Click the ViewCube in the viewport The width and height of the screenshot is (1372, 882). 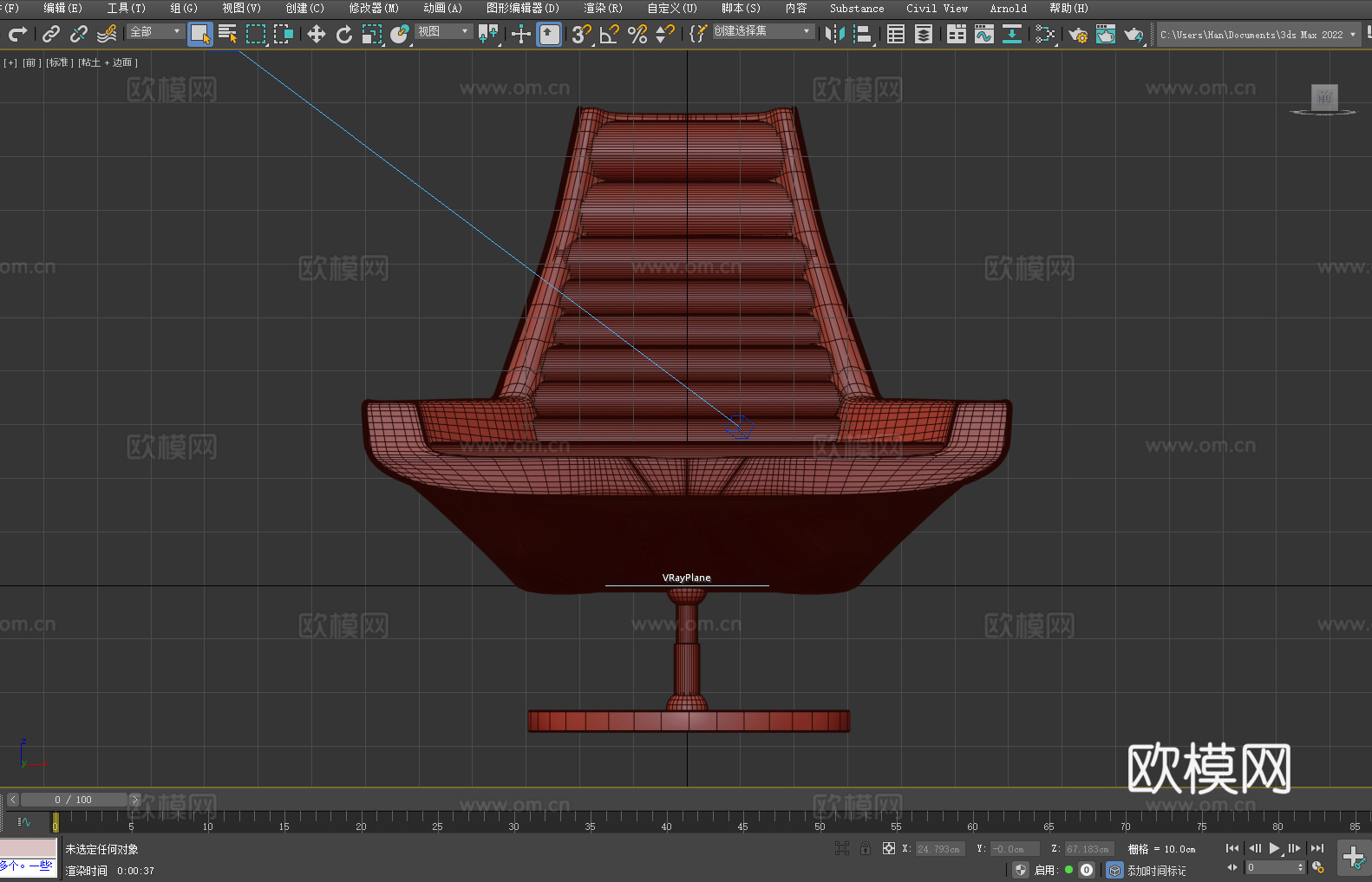[x=1324, y=98]
